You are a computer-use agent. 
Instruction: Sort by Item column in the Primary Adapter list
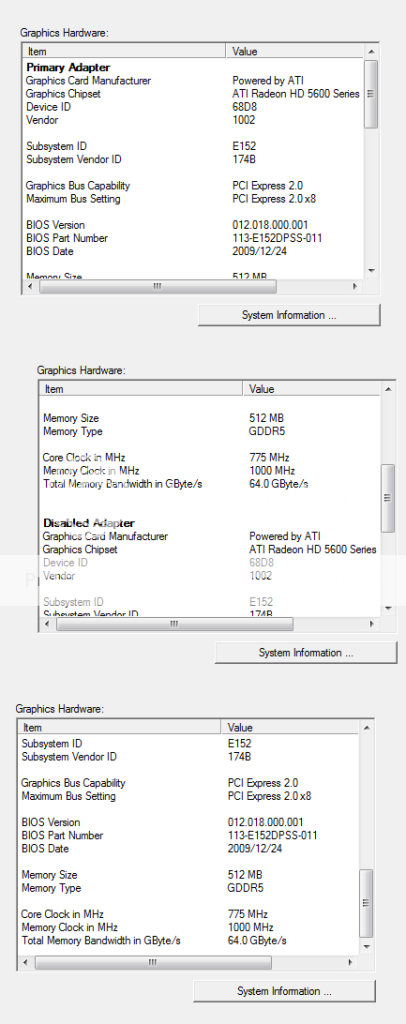[x=125, y=51]
